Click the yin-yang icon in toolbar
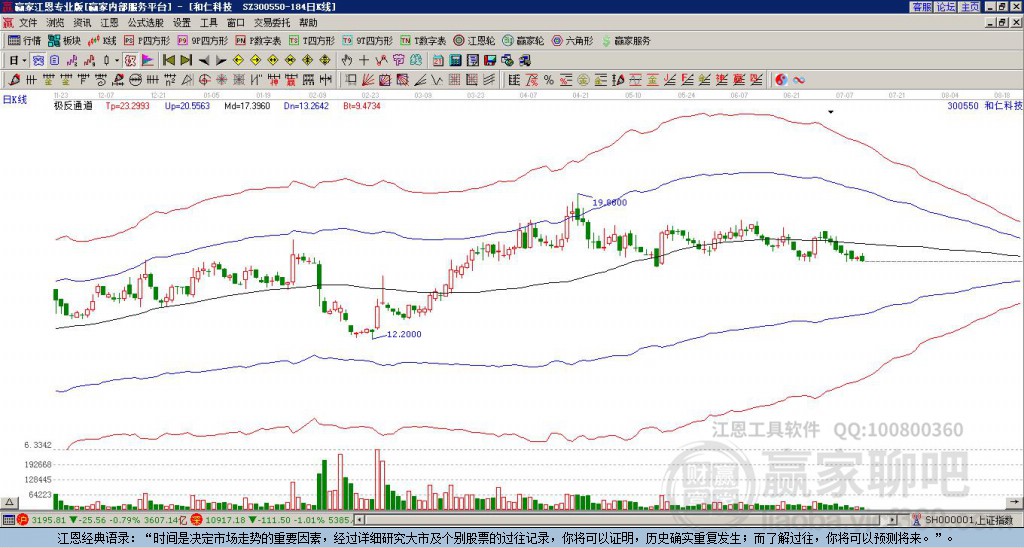The height and width of the screenshot is (548, 1024). click(781, 80)
